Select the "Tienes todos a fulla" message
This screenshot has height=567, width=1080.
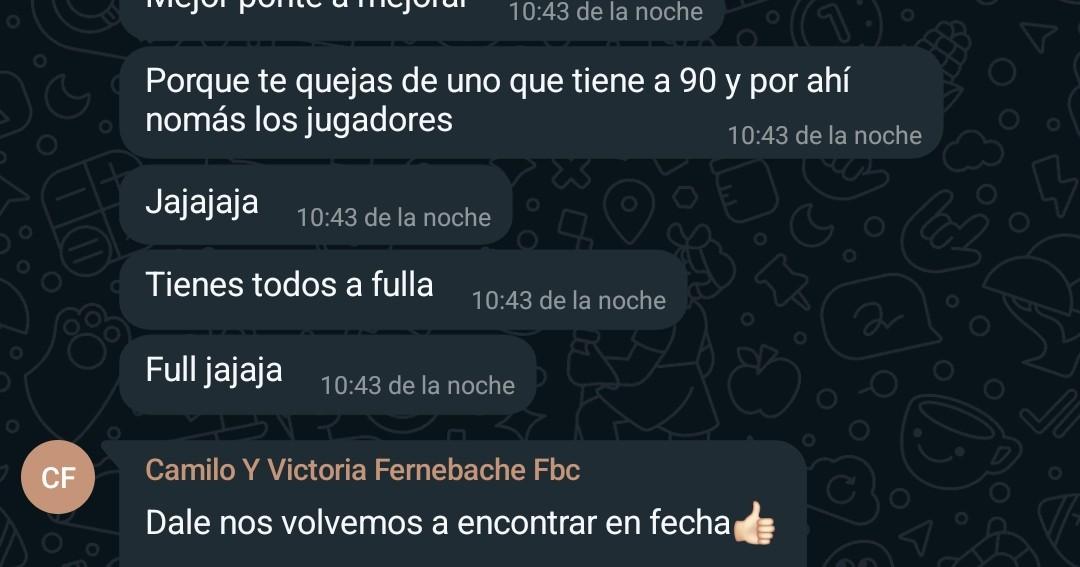[x=403, y=289]
